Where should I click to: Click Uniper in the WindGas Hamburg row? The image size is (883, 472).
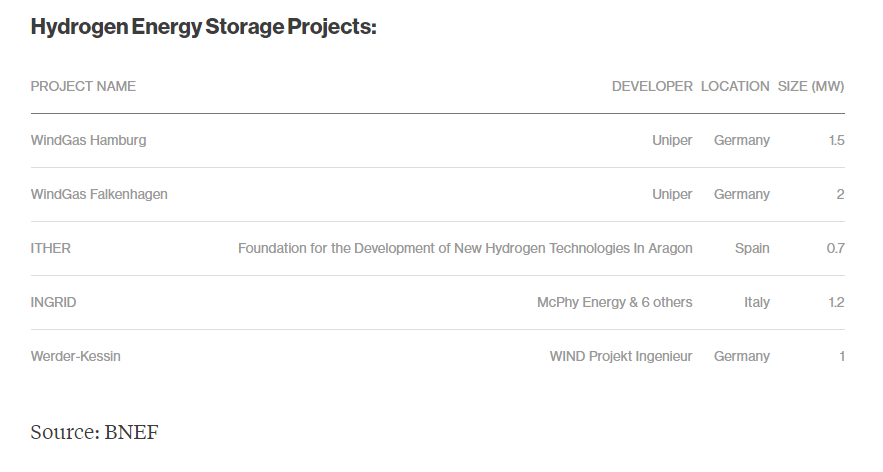(x=672, y=140)
